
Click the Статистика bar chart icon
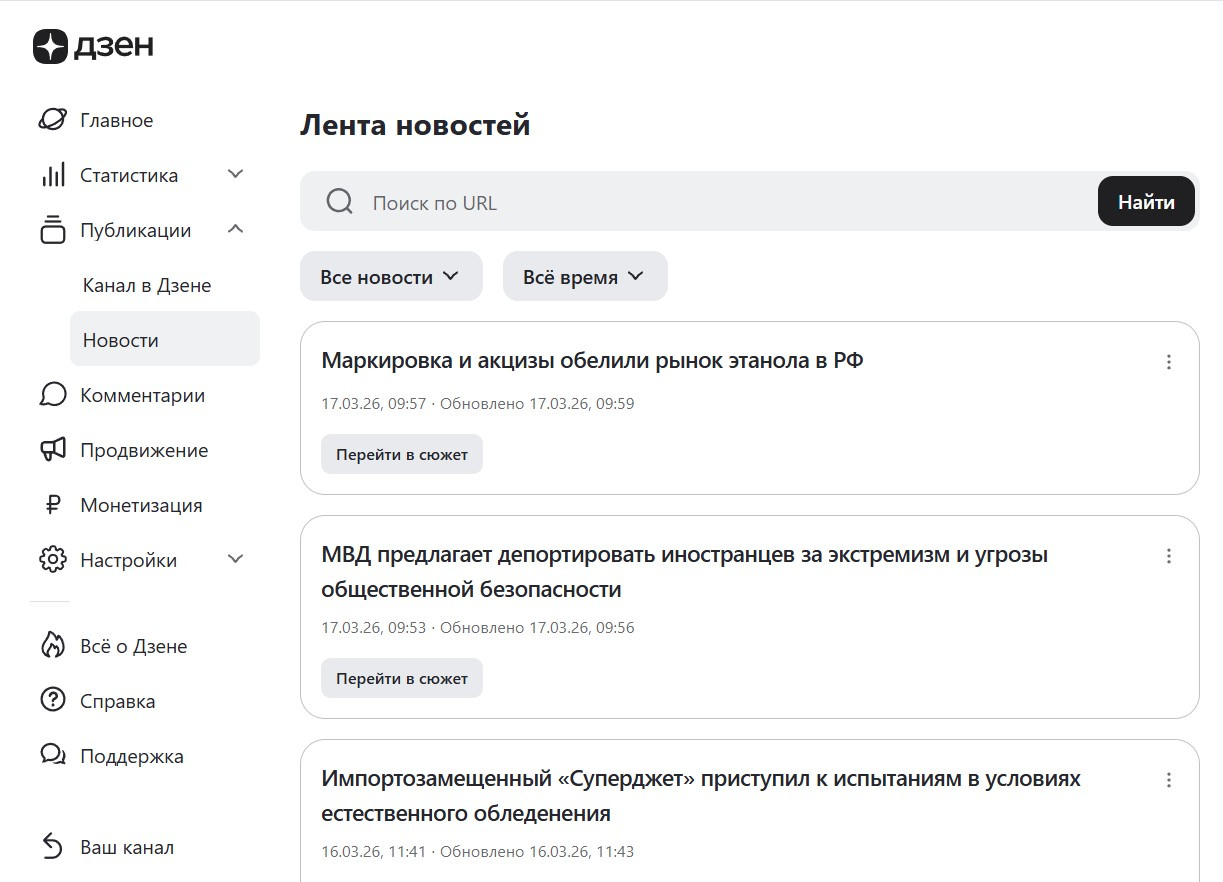tap(52, 175)
